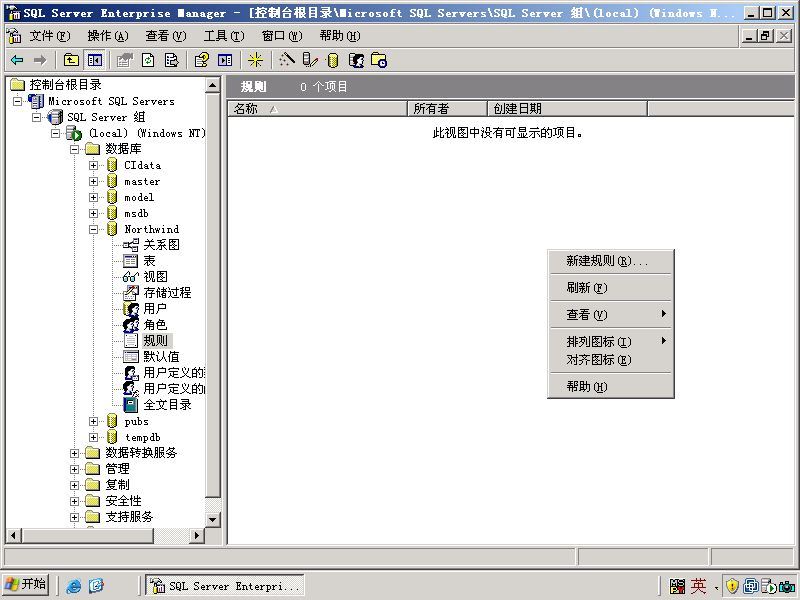The width and height of the screenshot is (800, 600).
Task: Click the language bar 英 indicator
Action: coord(698,586)
